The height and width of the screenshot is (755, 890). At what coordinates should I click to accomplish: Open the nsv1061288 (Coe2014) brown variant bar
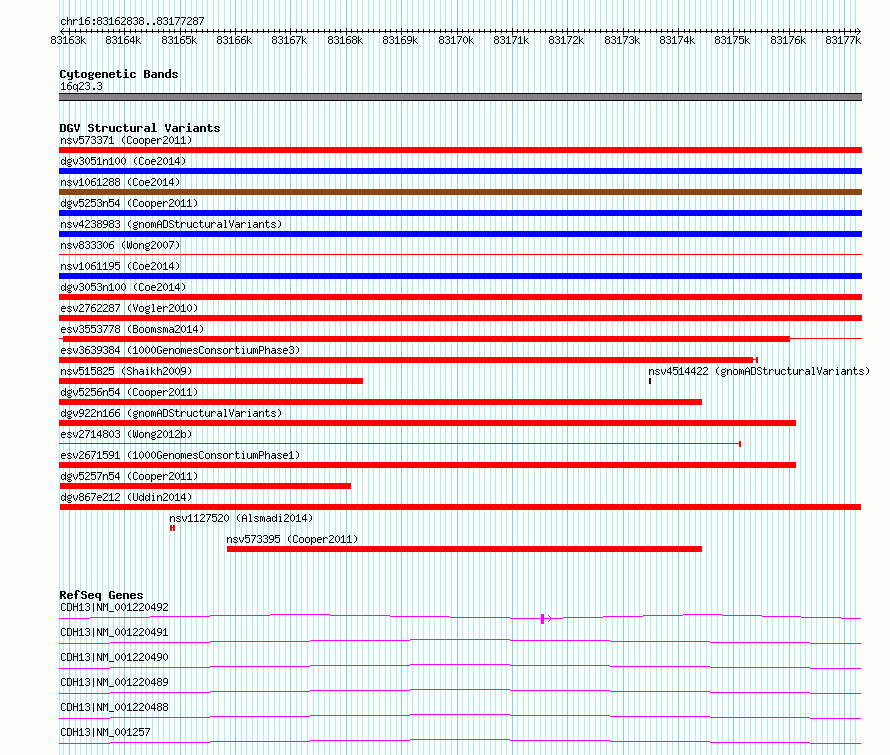point(460,192)
